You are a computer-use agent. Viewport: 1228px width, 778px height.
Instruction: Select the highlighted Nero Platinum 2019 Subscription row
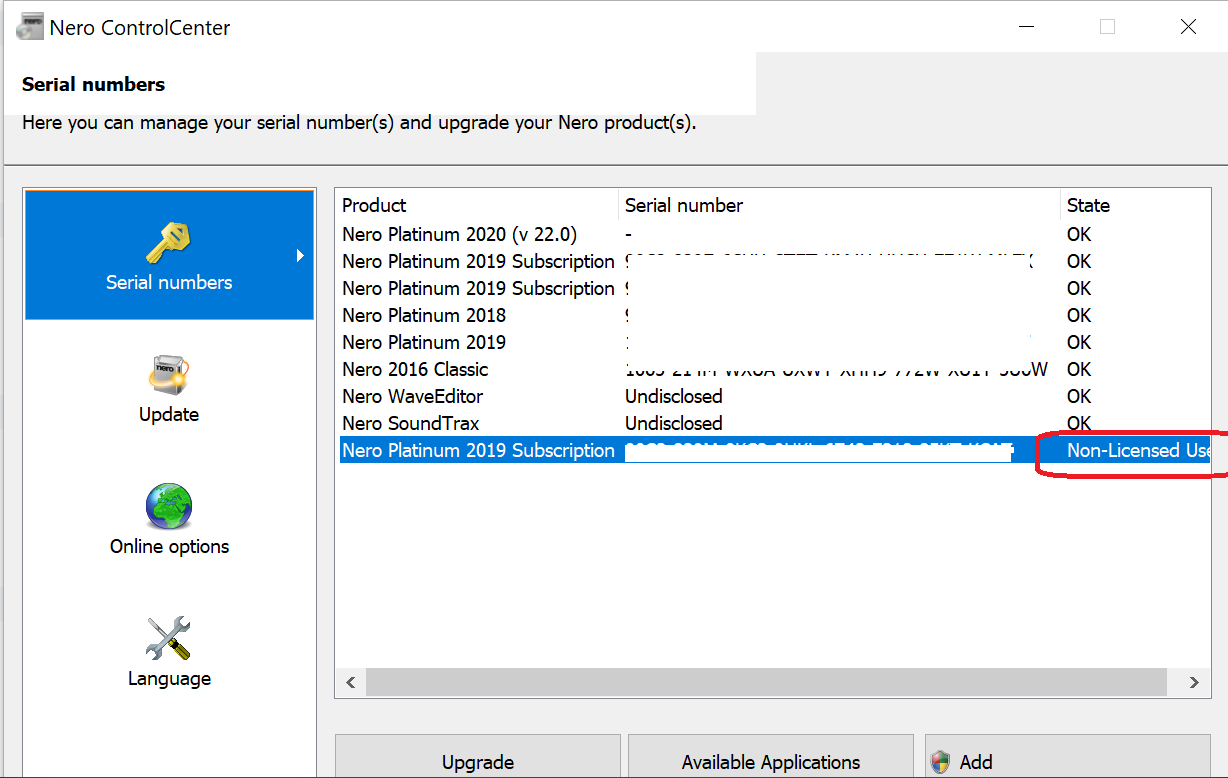(x=773, y=450)
